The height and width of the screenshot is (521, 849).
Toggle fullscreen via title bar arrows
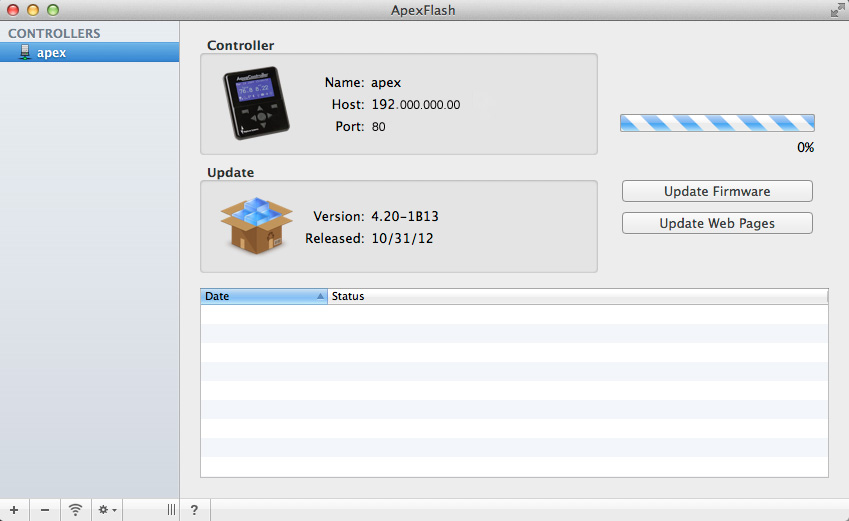[x=838, y=10]
